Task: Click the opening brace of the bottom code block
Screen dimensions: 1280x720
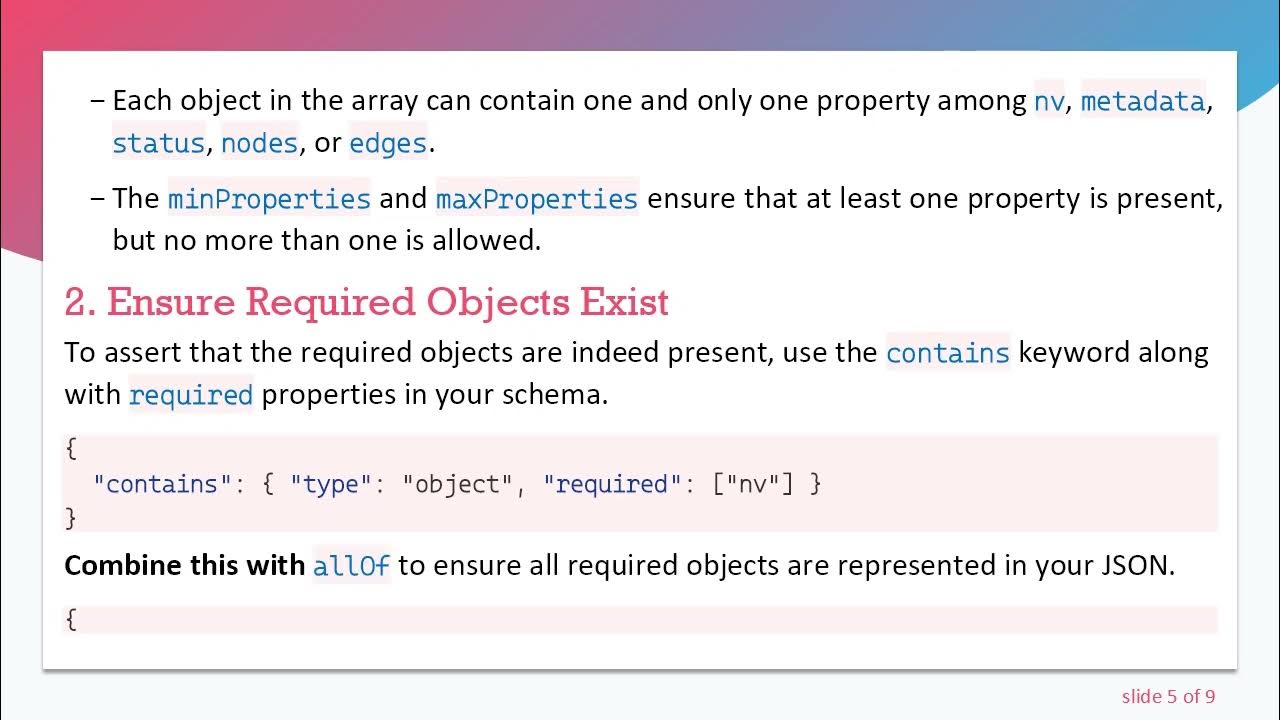Action: point(70,619)
